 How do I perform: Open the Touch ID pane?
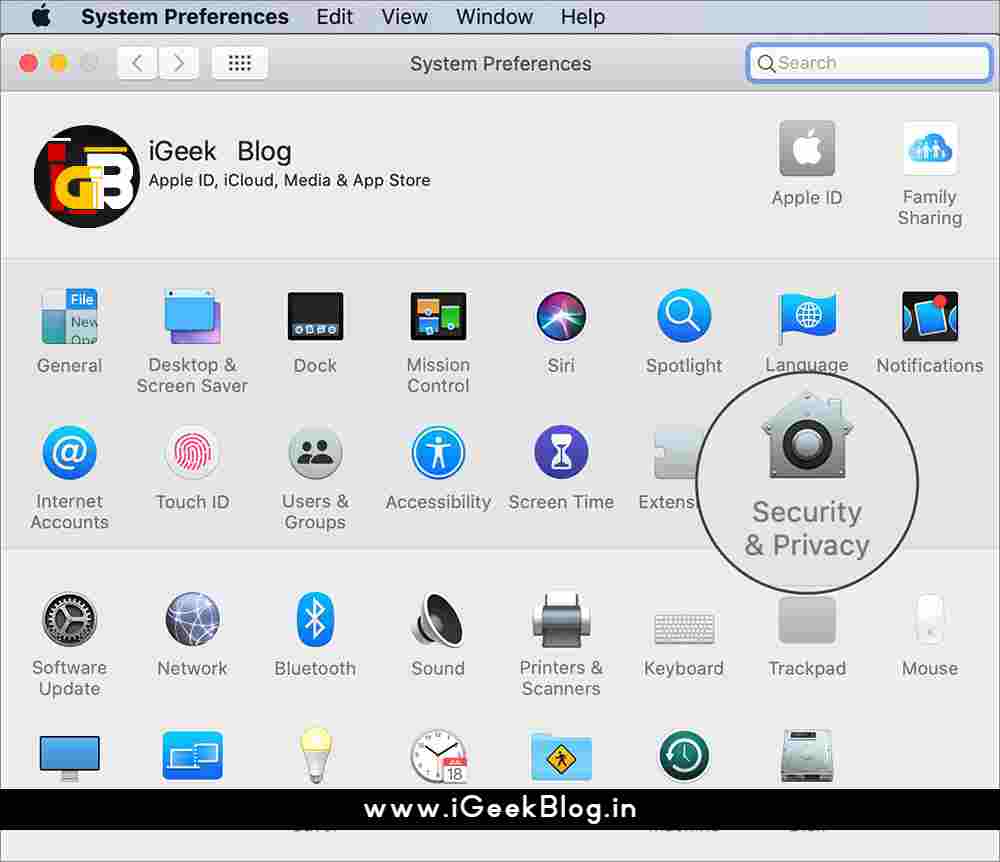[192, 468]
